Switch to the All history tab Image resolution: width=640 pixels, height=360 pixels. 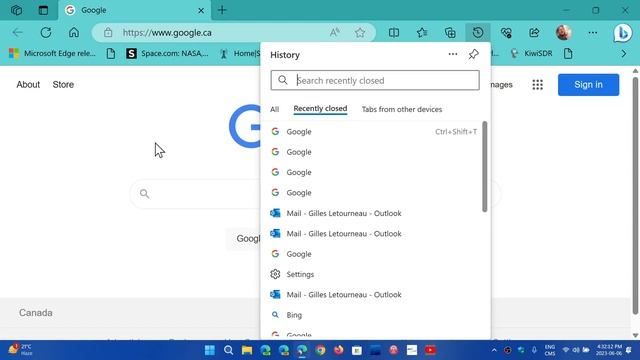(274, 109)
